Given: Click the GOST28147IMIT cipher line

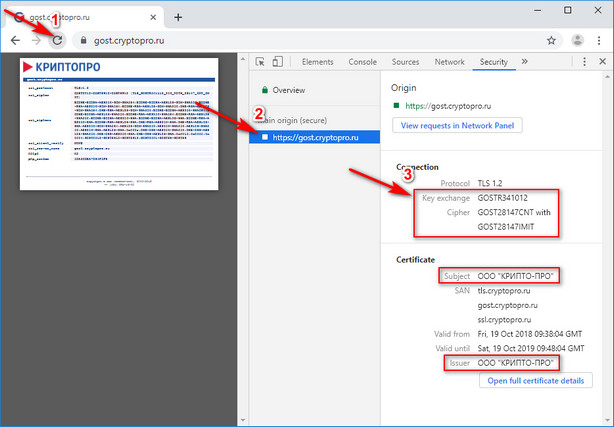Looking at the screenshot, I should [x=506, y=227].
